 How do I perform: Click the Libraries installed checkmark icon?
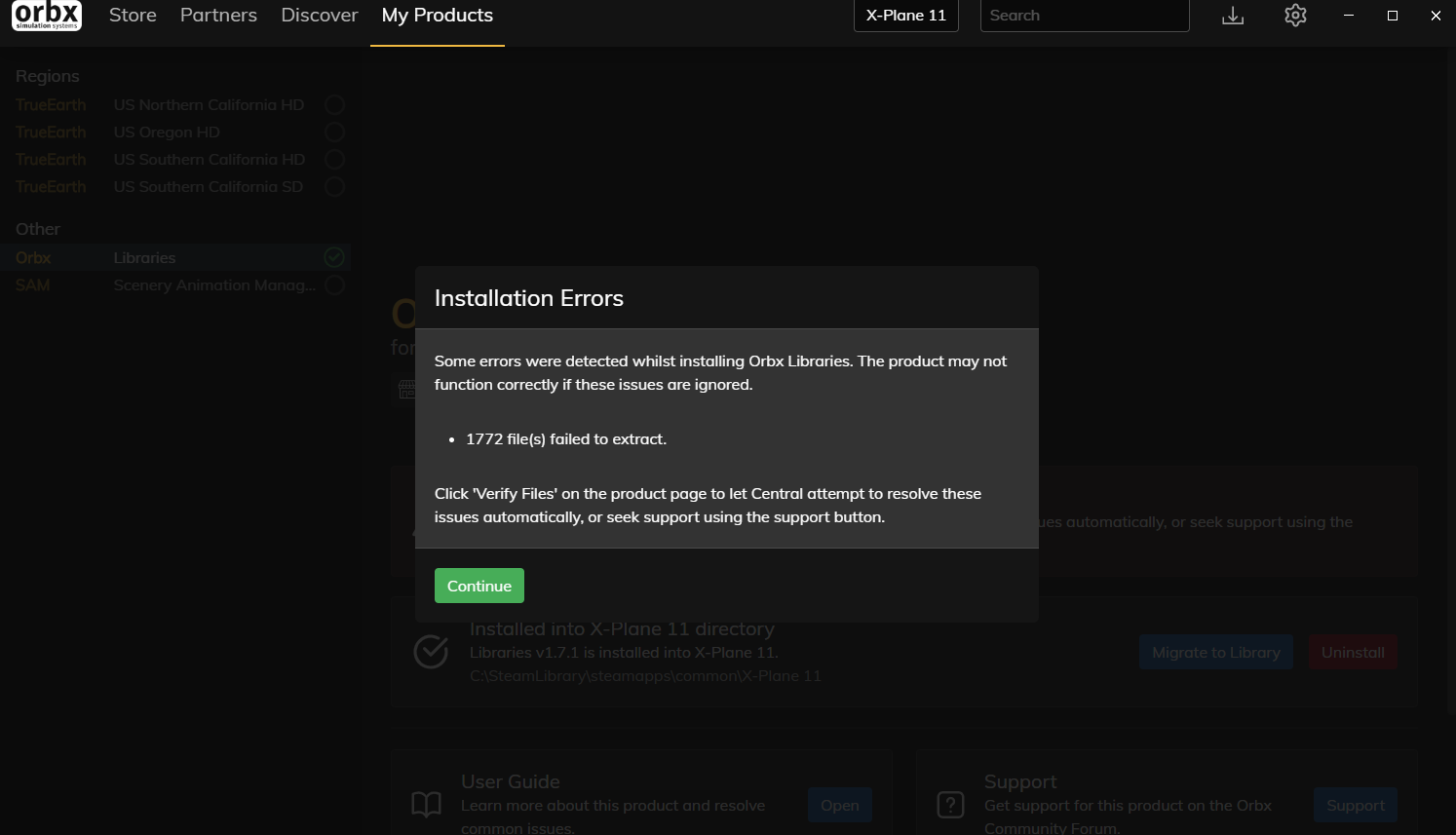pos(334,257)
